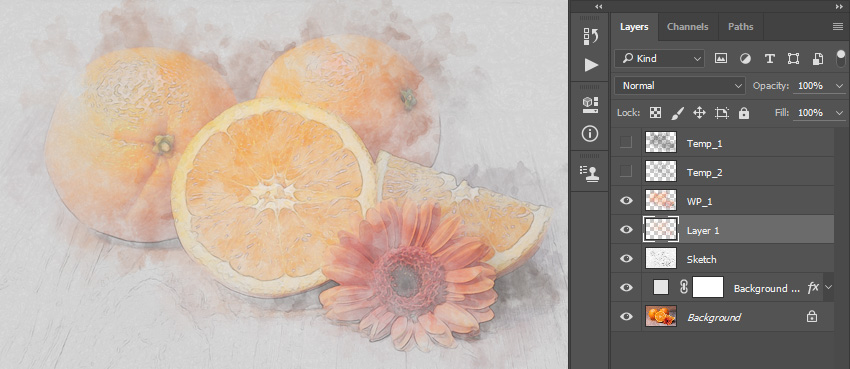Open the Clone Source panel icon

(x=590, y=173)
